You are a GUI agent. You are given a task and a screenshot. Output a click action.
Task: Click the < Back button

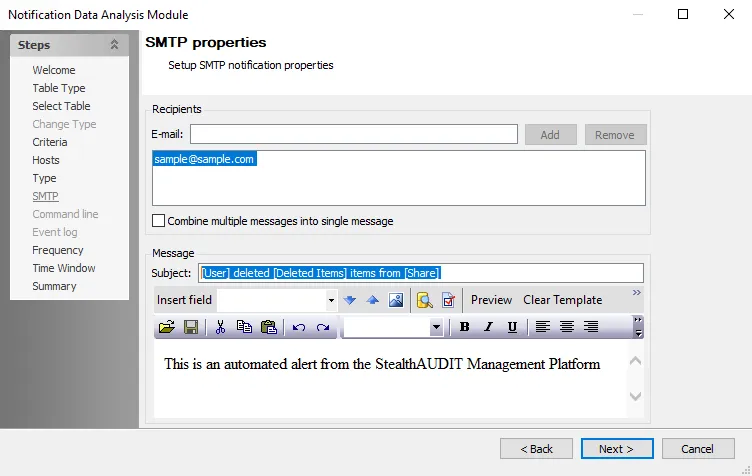tap(536, 449)
